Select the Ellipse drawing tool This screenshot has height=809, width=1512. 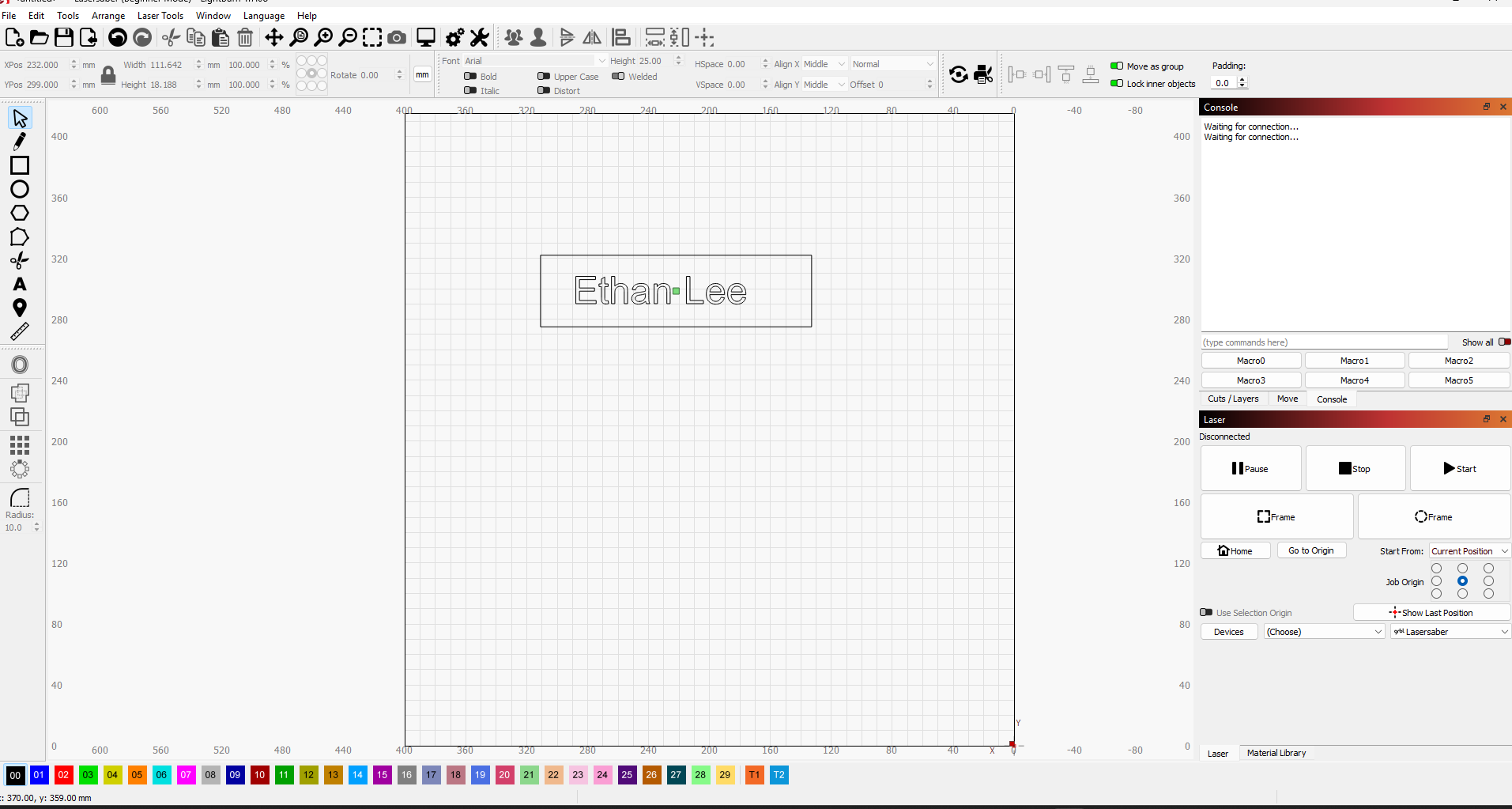(20, 189)
